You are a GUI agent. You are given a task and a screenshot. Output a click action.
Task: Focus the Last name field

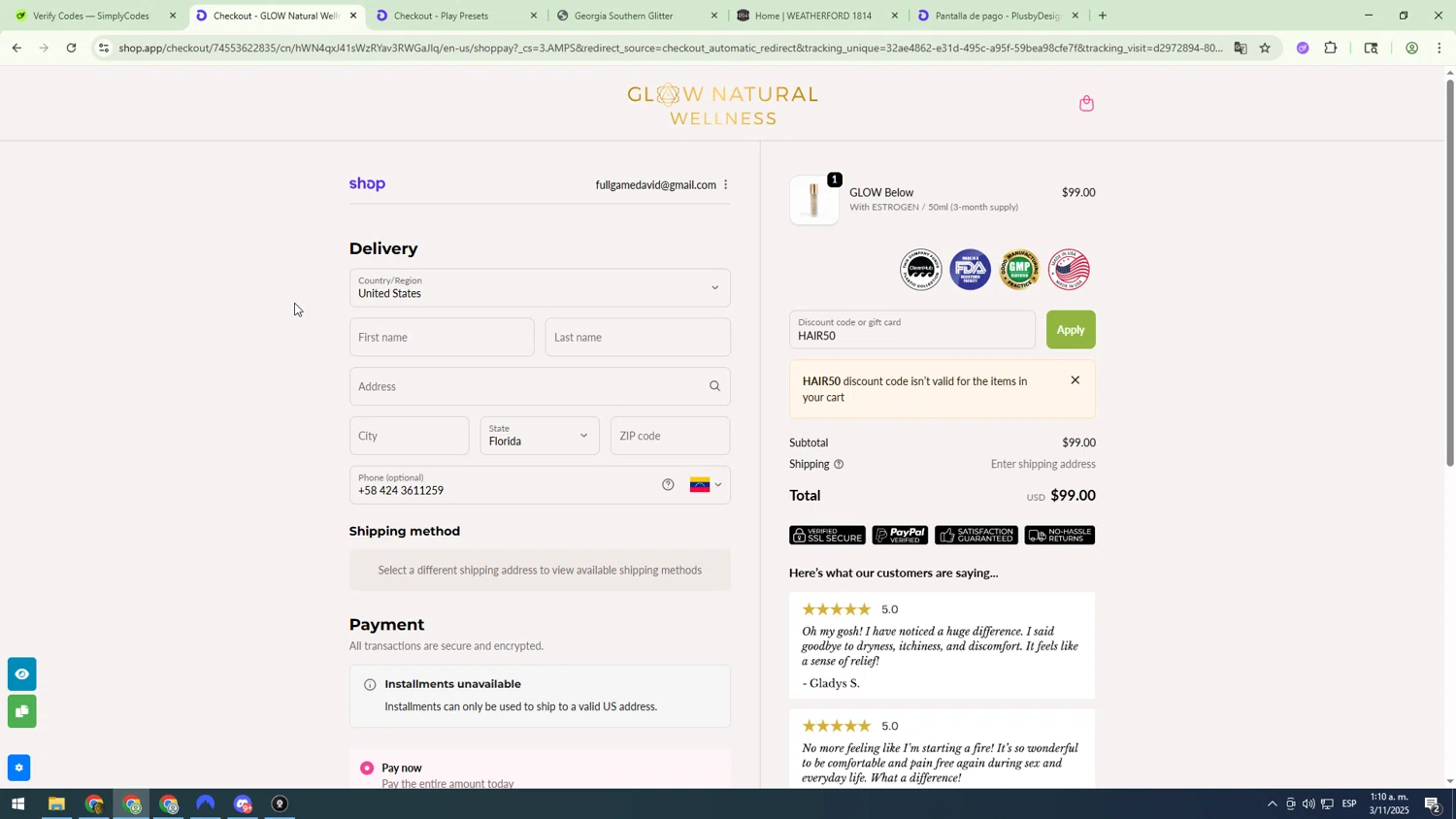pyautogui.click(x=638, y=337)
